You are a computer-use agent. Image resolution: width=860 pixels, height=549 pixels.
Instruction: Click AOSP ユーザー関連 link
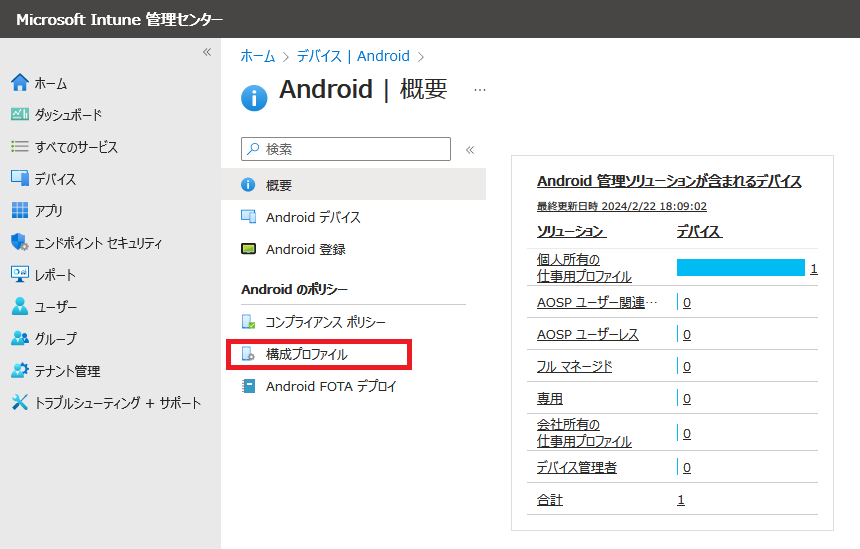(x=597, y=302)
